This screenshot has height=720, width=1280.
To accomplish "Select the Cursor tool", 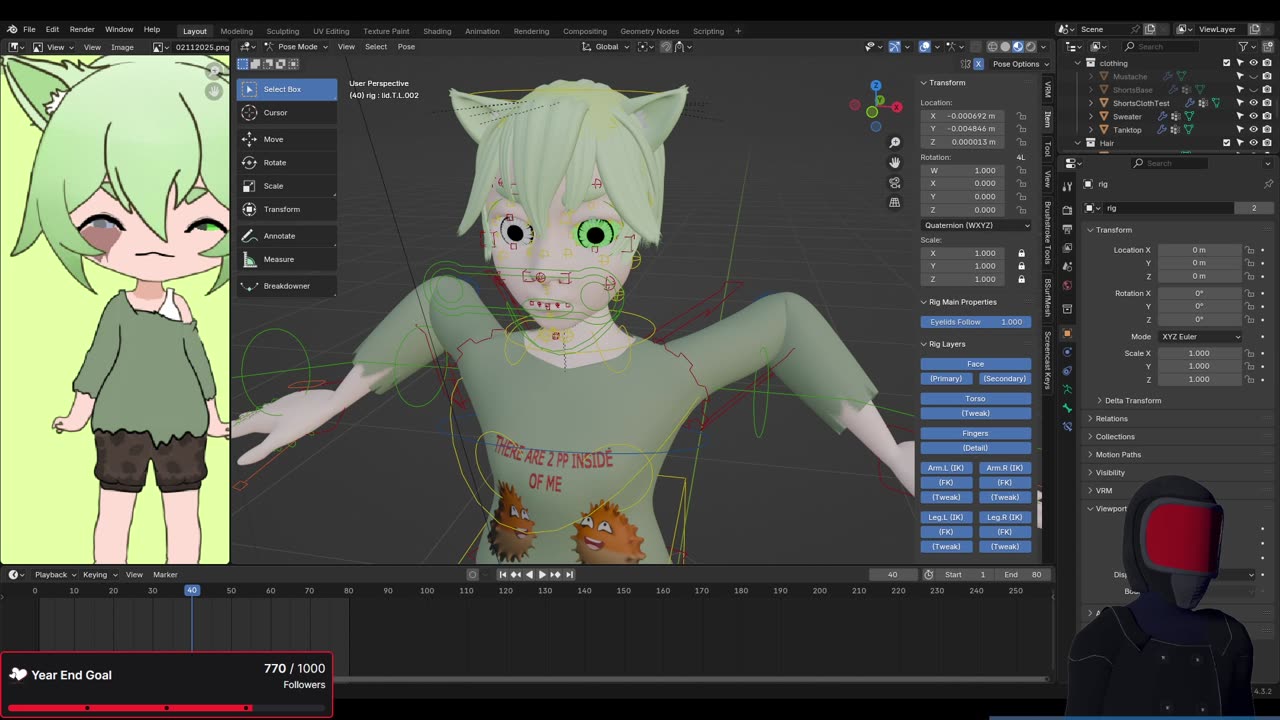I will (x=286, y=113).
